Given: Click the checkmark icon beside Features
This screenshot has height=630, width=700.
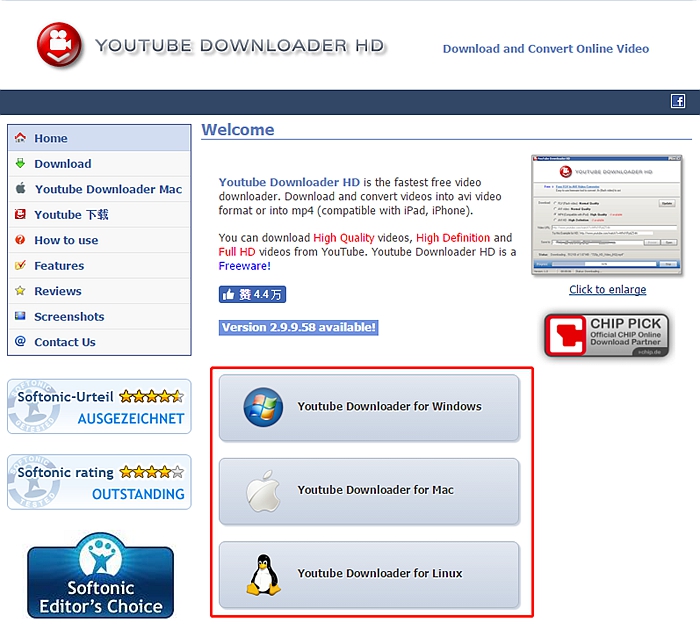Looking at the screenshot, I should [20, 265].
